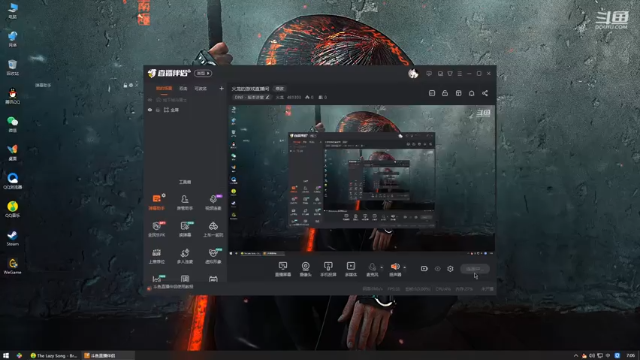Open the Steam desktop shortcut
Screen dimensions: 640x360
[12, 238]
